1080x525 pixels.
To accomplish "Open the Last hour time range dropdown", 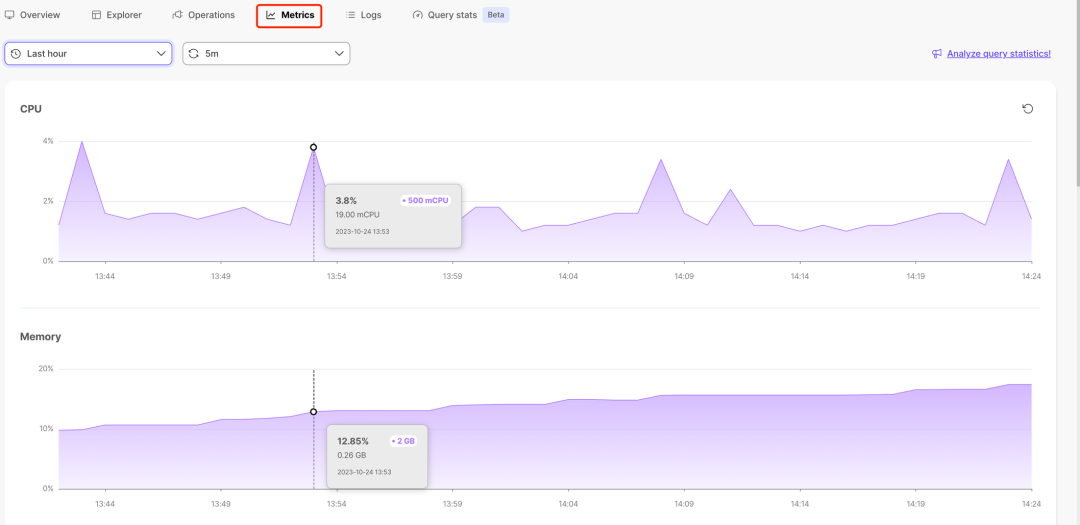I will point(88,53).
